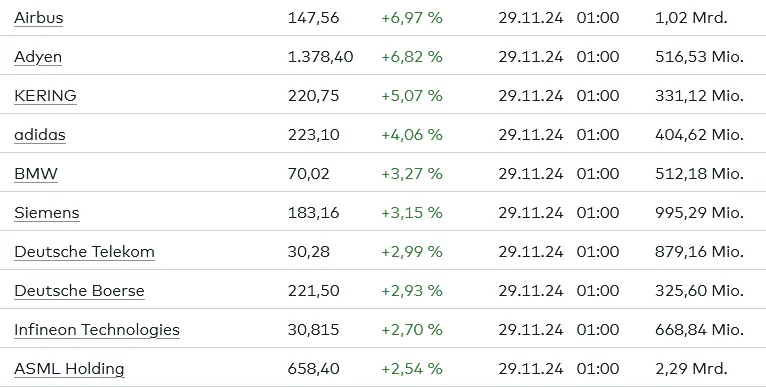
Task: Open the Adyen stock link
Action: click(x=38, y=57)
